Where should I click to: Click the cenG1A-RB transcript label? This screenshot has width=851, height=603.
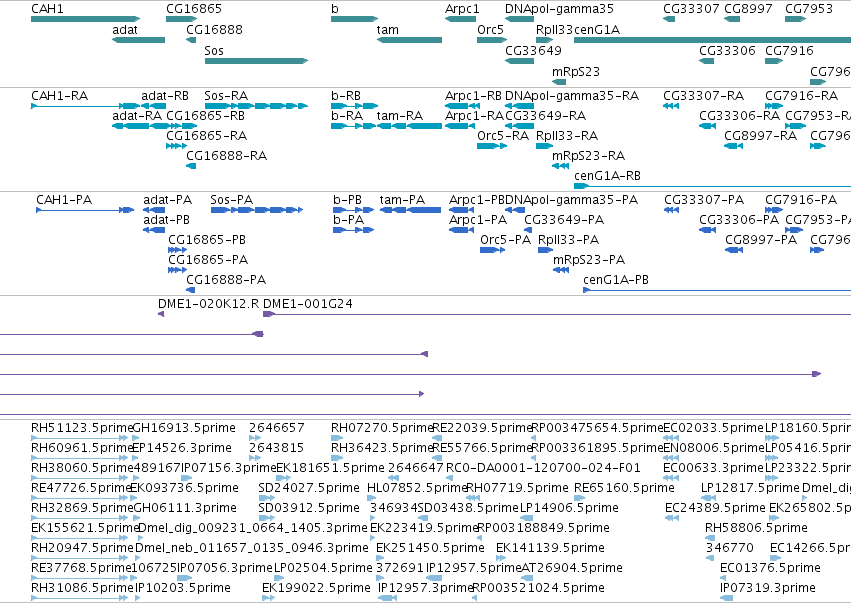[x=607, y=176]
